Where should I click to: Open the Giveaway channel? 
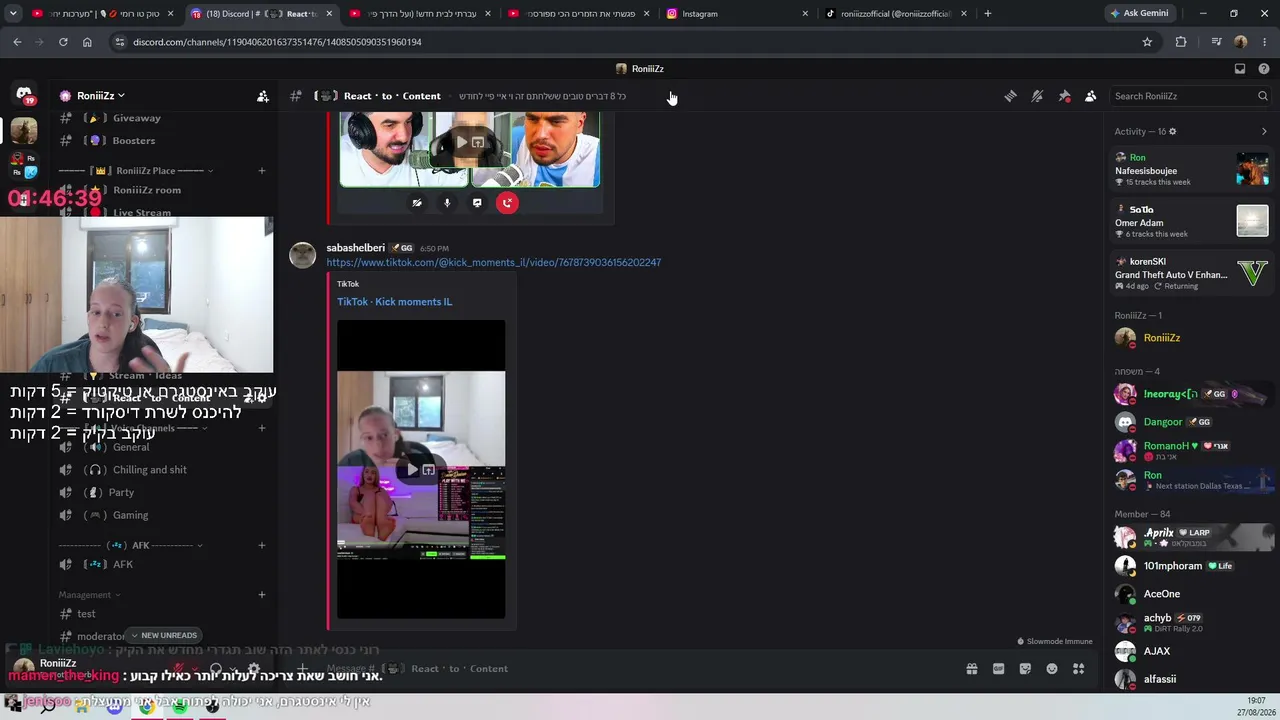(x=136, y=118)
